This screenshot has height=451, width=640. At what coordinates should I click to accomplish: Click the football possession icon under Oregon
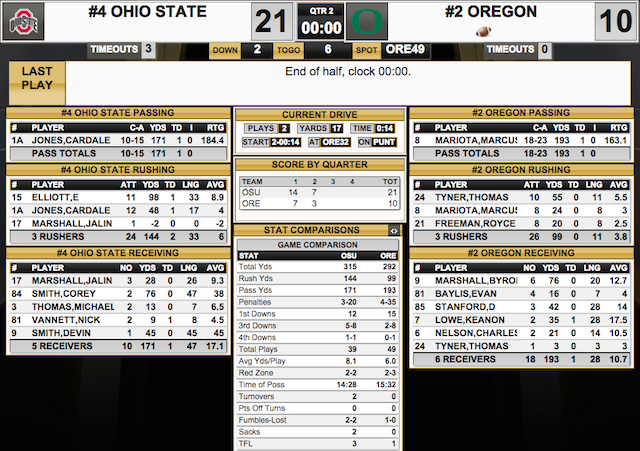483,31
